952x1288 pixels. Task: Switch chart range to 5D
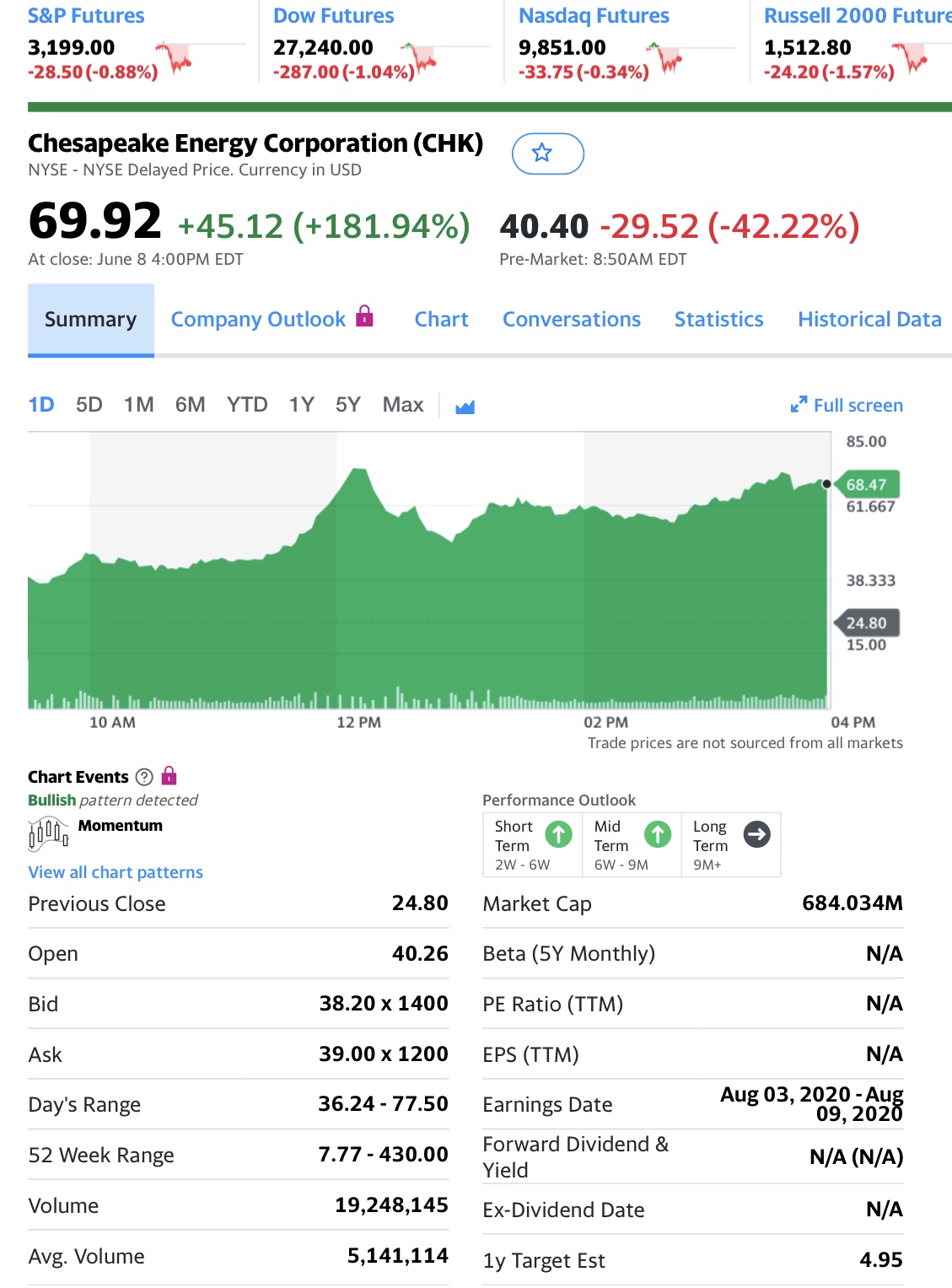point(89,405)
